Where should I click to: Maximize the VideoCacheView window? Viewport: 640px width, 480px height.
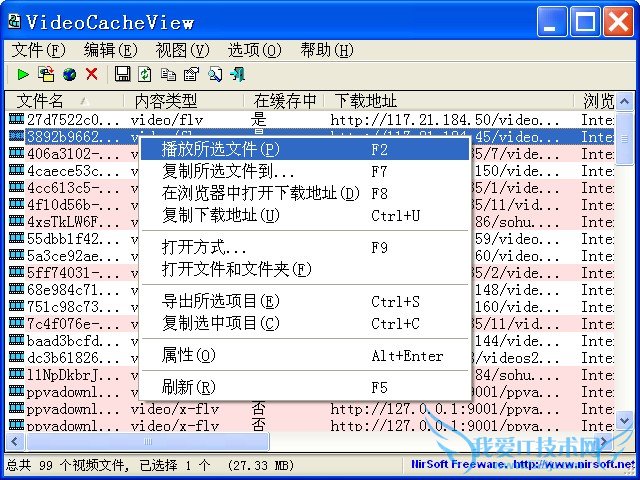[586, 22]
